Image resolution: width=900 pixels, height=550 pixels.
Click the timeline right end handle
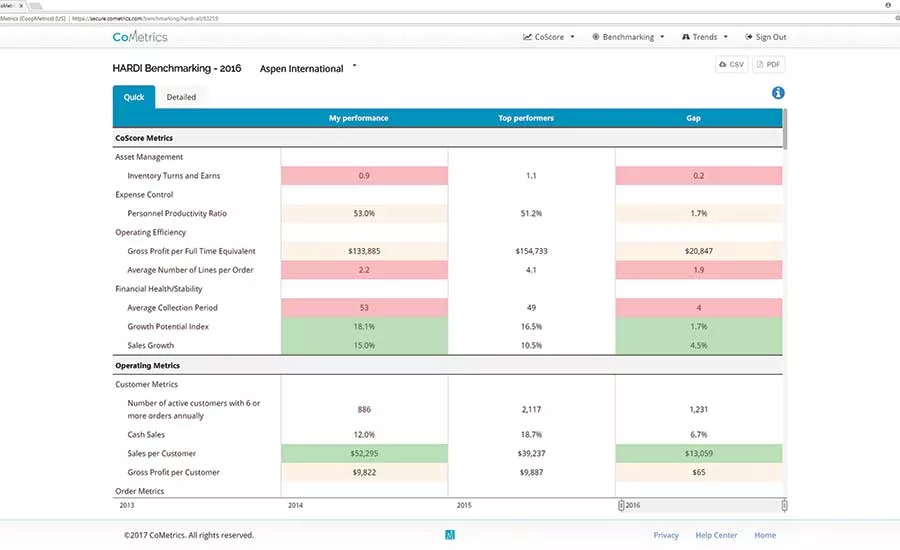pyautogui.click(x=784, y=505)
